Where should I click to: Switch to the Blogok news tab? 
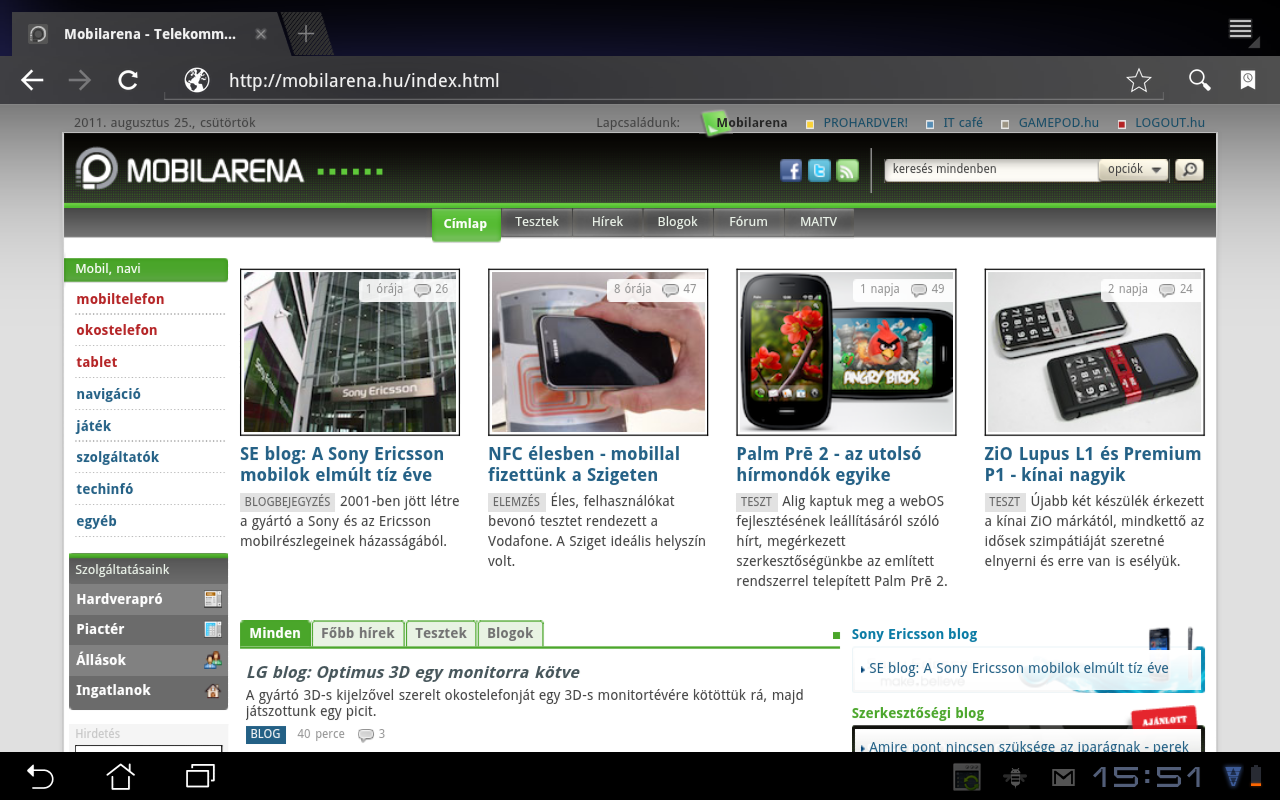[x=510, y=633]
